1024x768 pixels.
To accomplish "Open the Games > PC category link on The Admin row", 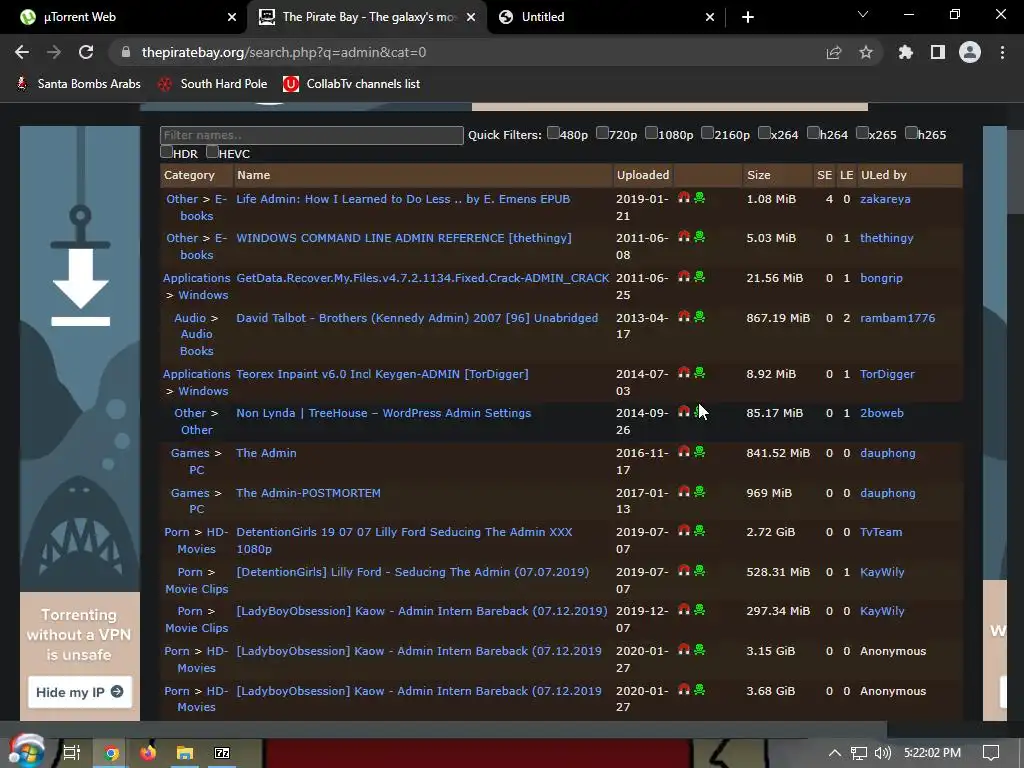I will [x=196, y=461].
